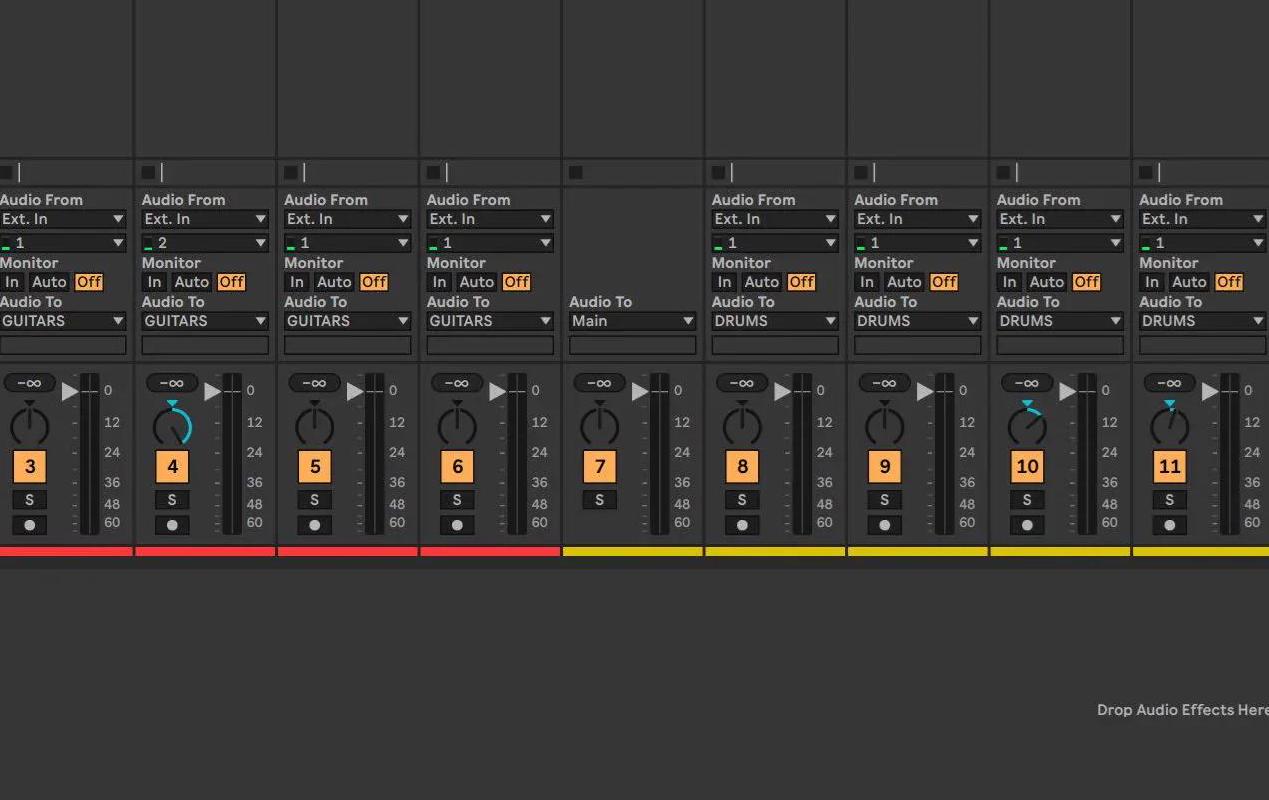Click the clip stop square on track 11
Viewport: 1269px width, 800px height.
click(x=1146, y=172)
